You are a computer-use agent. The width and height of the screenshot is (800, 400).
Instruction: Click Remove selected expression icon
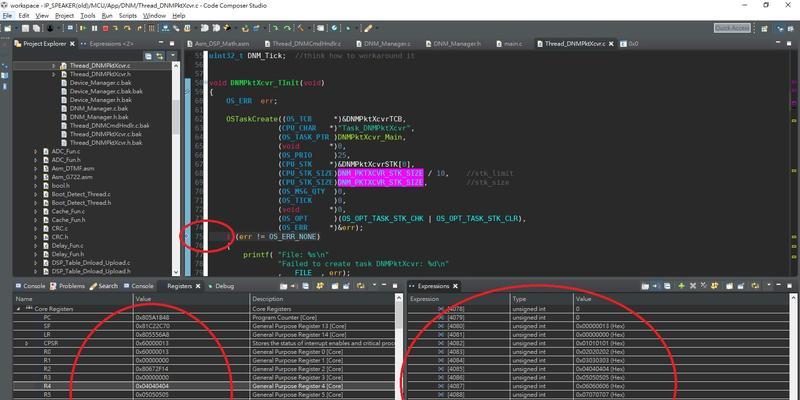click(693, 286)
